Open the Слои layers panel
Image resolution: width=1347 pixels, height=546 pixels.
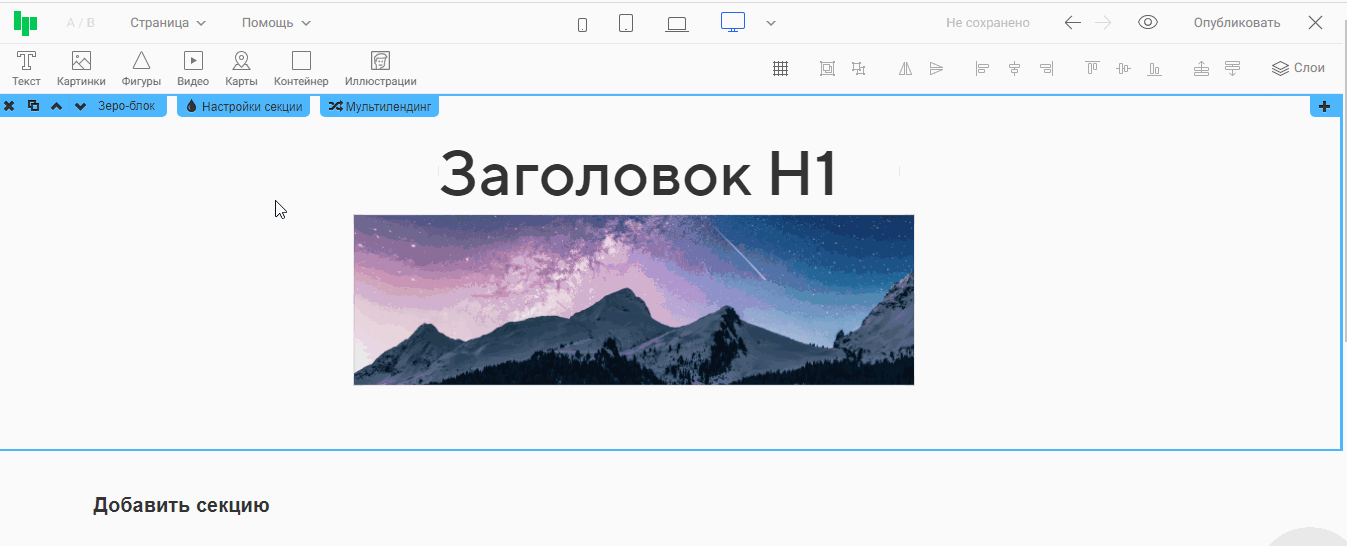click(x=1298, y=68)
